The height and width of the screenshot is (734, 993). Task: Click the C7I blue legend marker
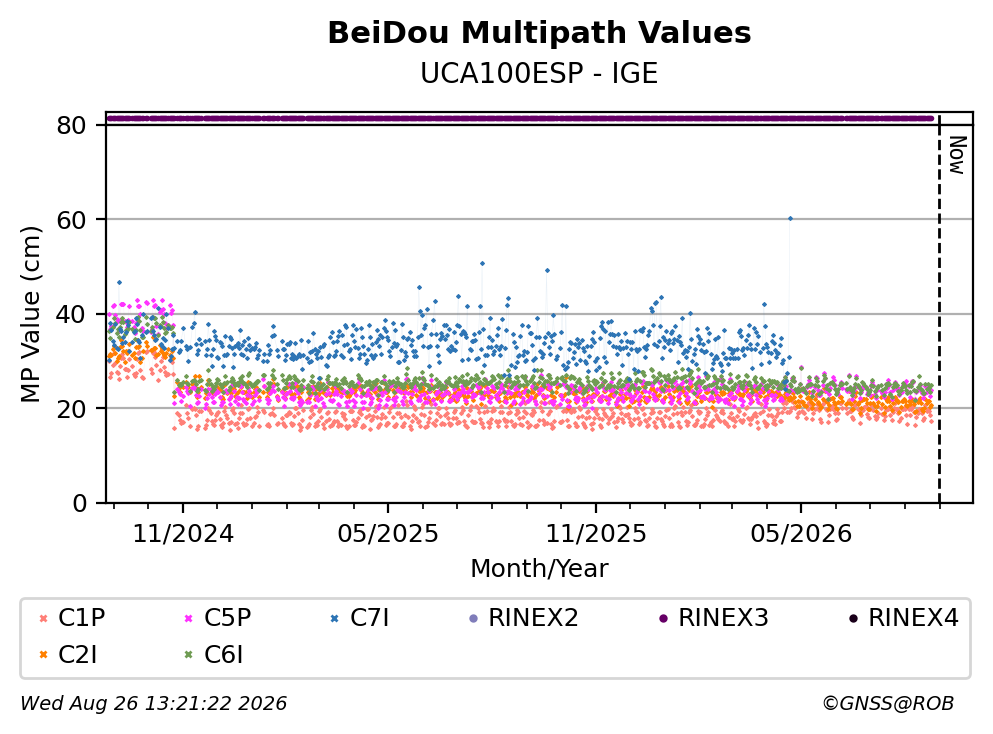(x=334, y=618)
